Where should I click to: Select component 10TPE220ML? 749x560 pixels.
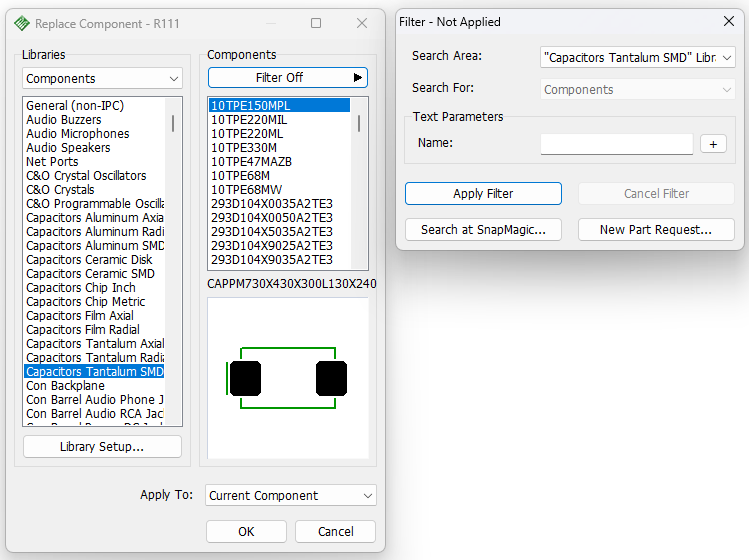coord(279,134)
